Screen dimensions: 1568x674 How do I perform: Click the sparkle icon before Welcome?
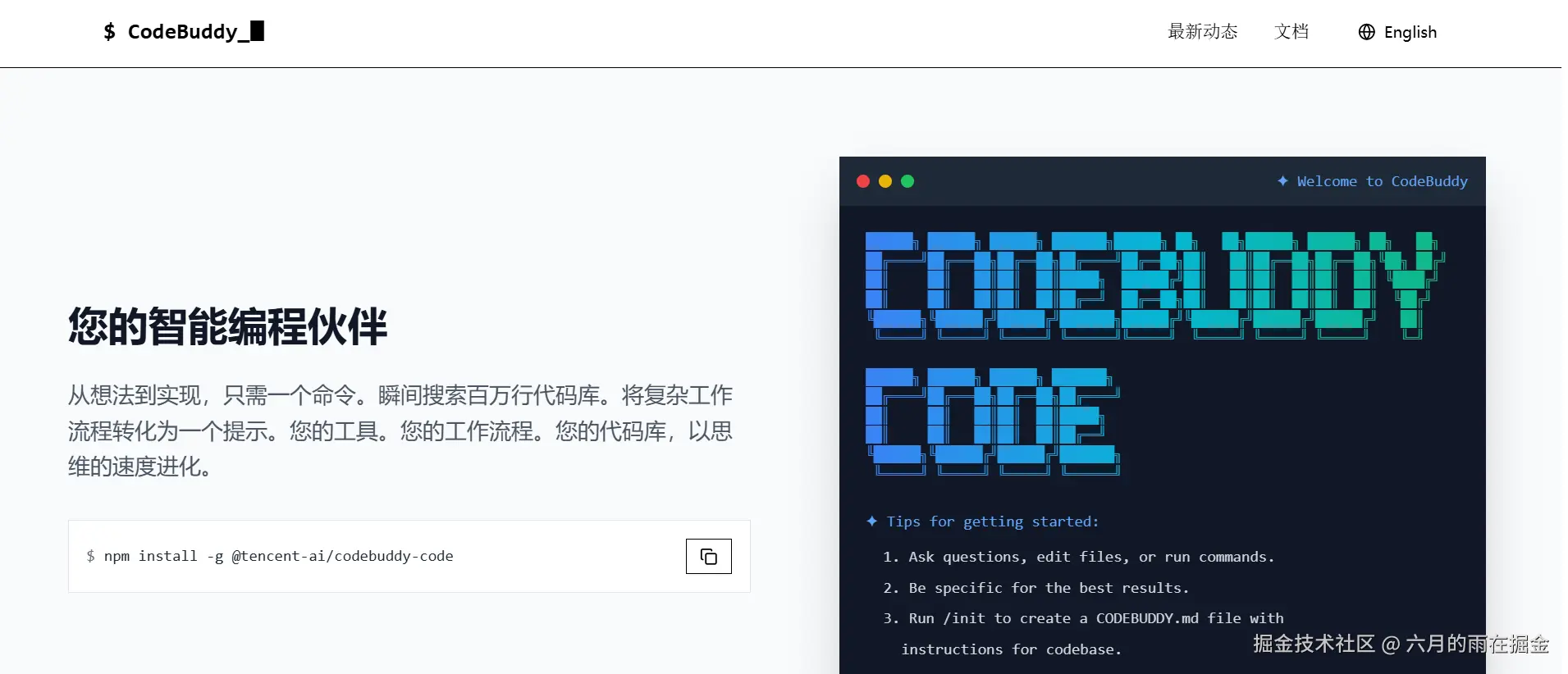1282,180
